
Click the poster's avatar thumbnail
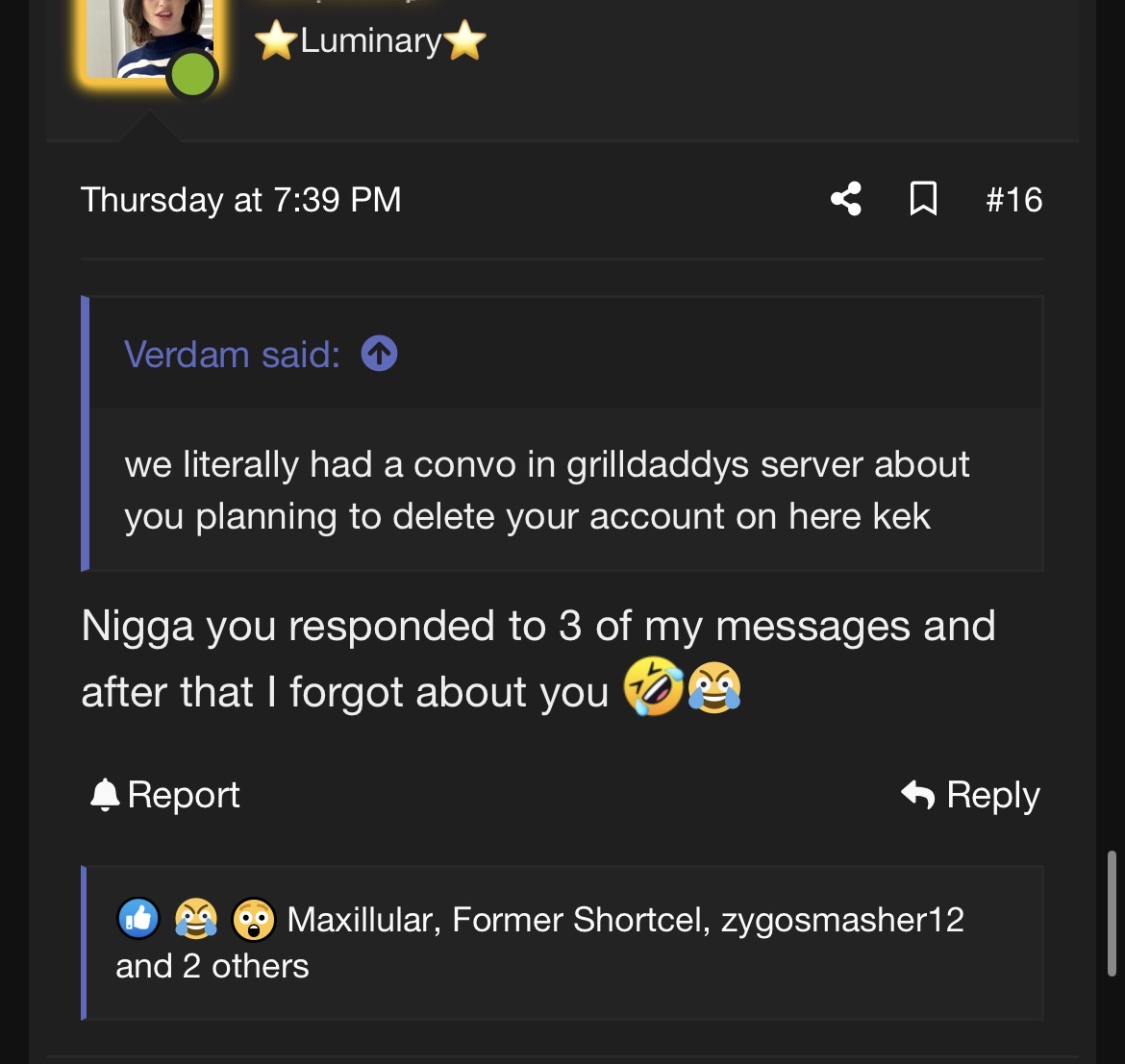144,34
